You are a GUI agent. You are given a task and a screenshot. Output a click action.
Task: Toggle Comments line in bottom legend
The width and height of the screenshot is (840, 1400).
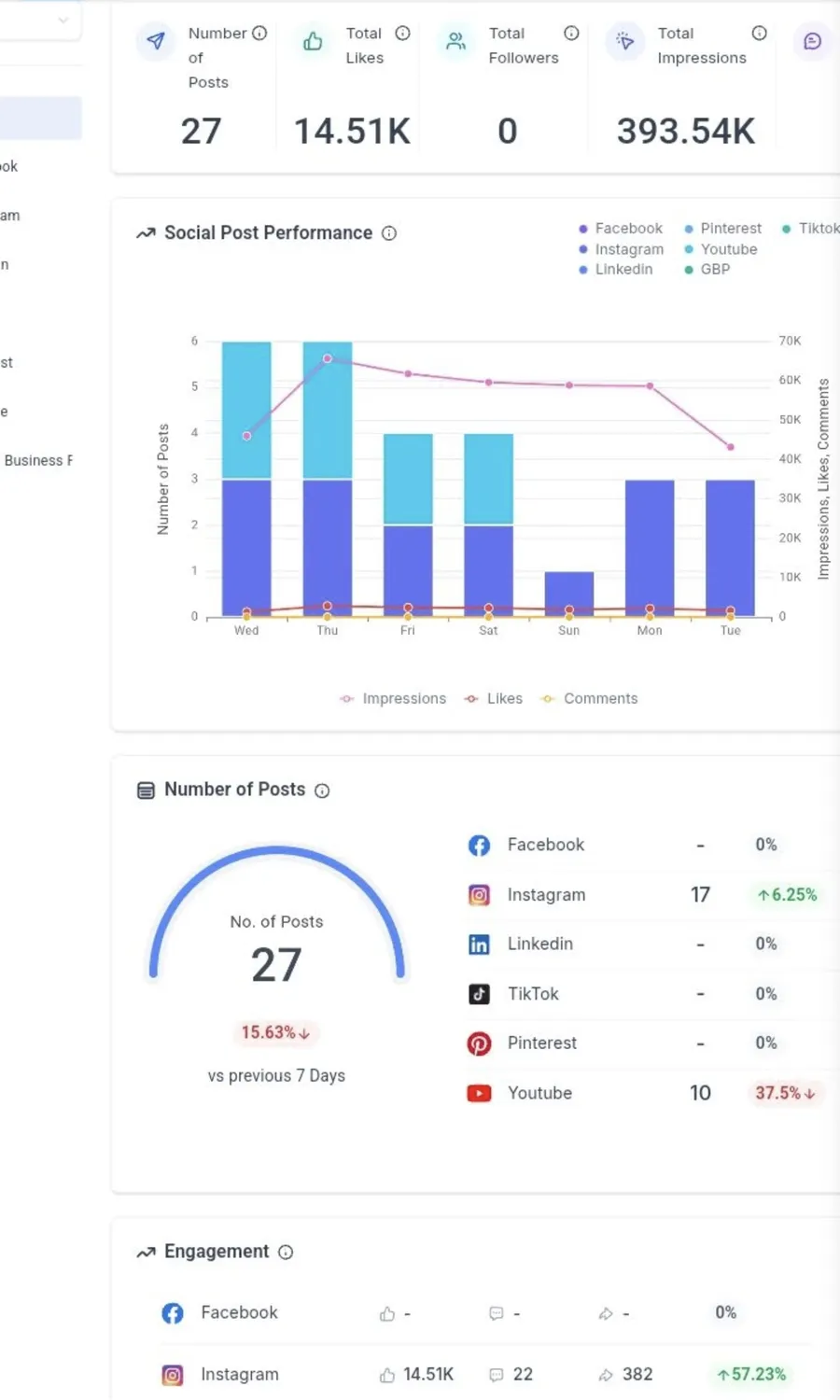tap(590, 699)
